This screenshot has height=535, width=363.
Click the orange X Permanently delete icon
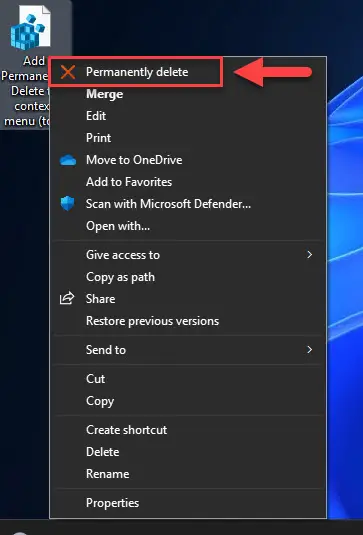(x=68, y=72)
